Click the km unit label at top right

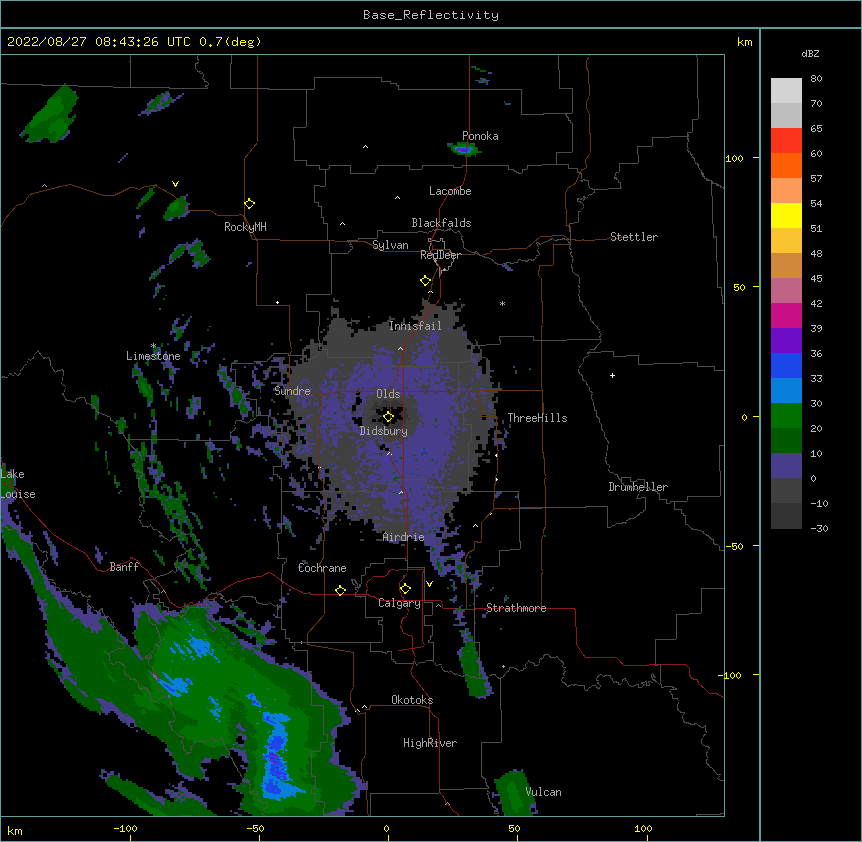pyautogui.click(x=744, y=42)
